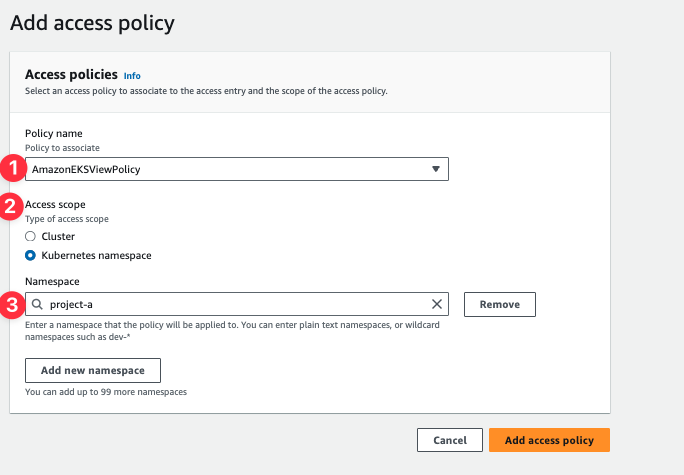Click the Add new namespace button
684x475 pixels.
coord(93,370)
